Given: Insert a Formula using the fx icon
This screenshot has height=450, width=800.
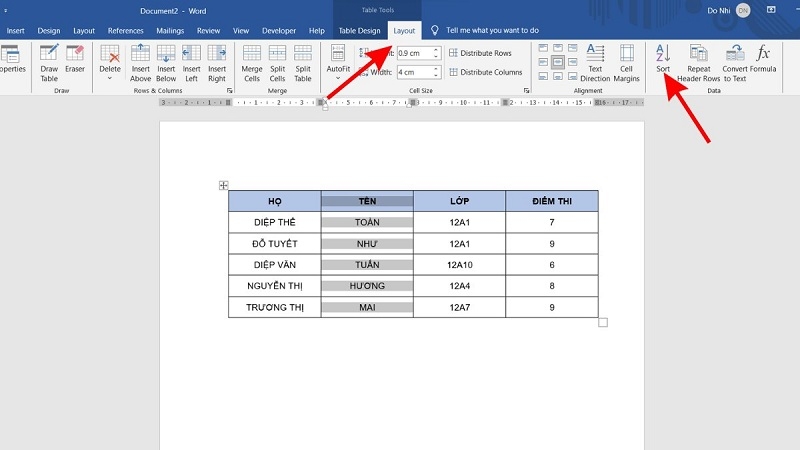Looking at the screenshot, I should 763,60.
